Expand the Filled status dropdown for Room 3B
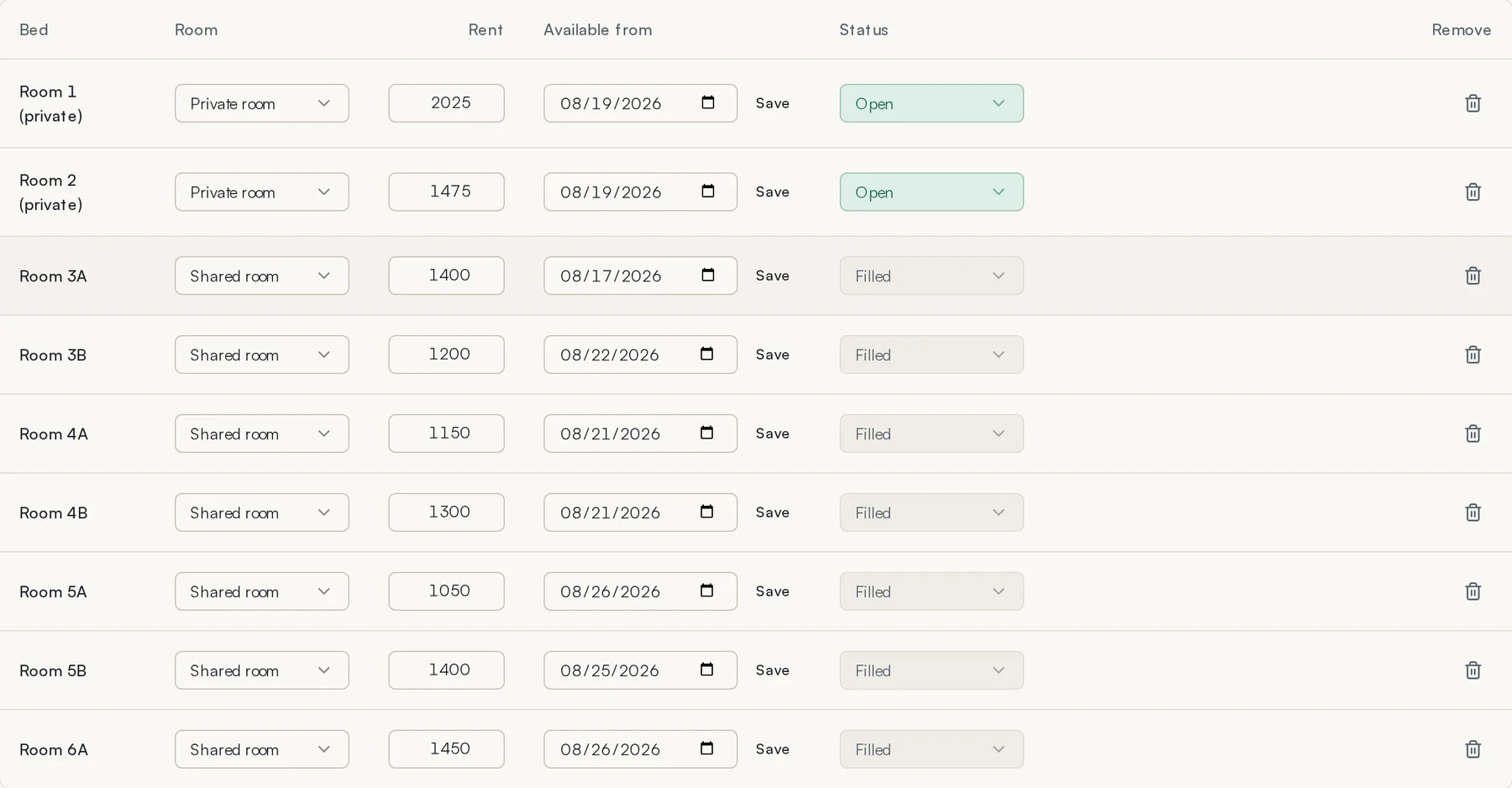 pyautogui.click(x=932, y=355)
